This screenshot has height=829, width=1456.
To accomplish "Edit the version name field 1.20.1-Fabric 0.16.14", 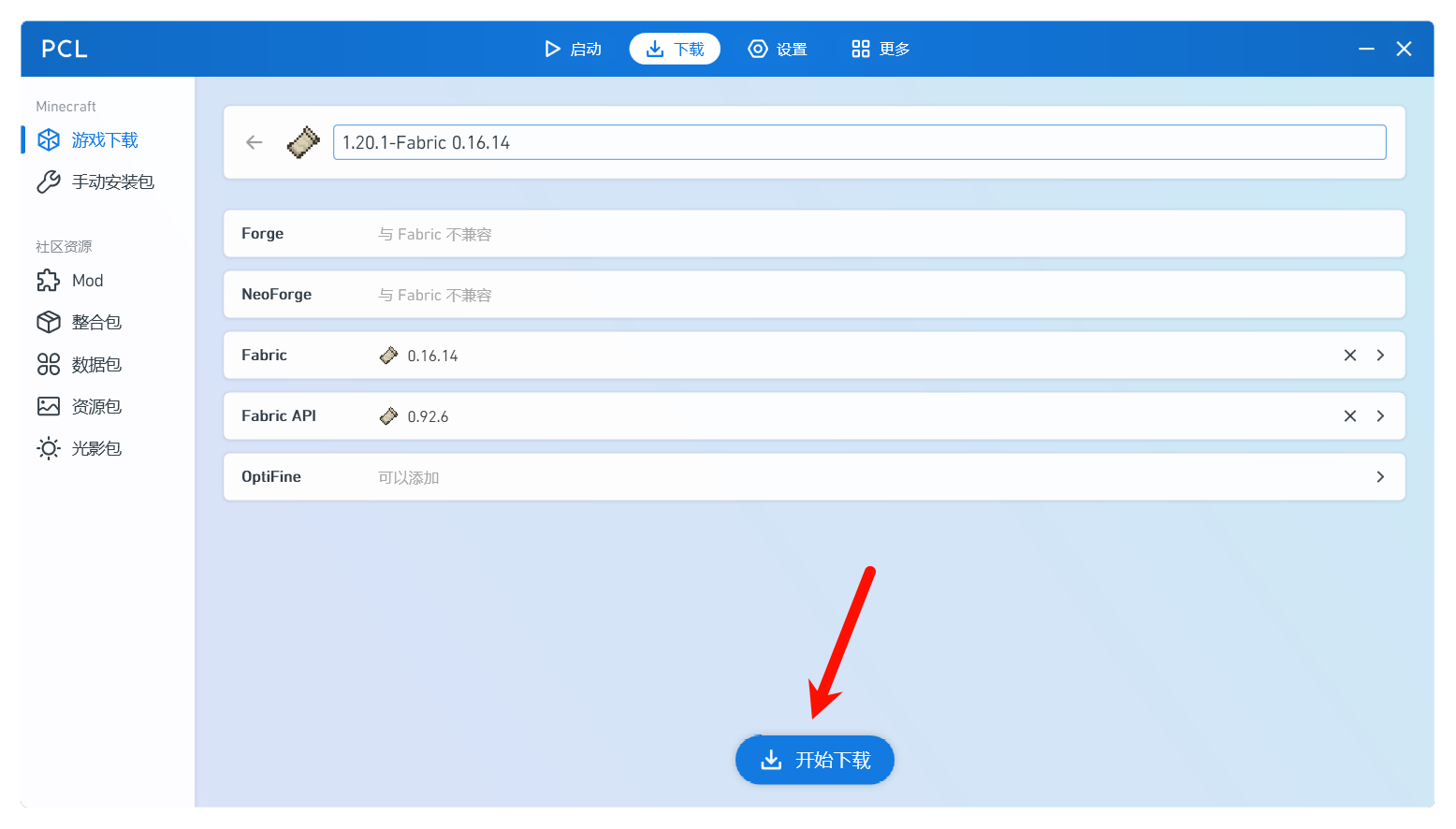I will click(x=859, y=142).
